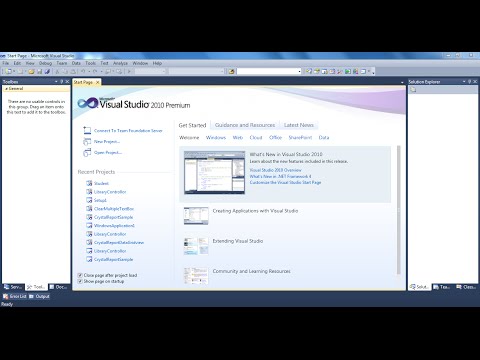Toggle Close page after project load checkbox

coord(80,275)
